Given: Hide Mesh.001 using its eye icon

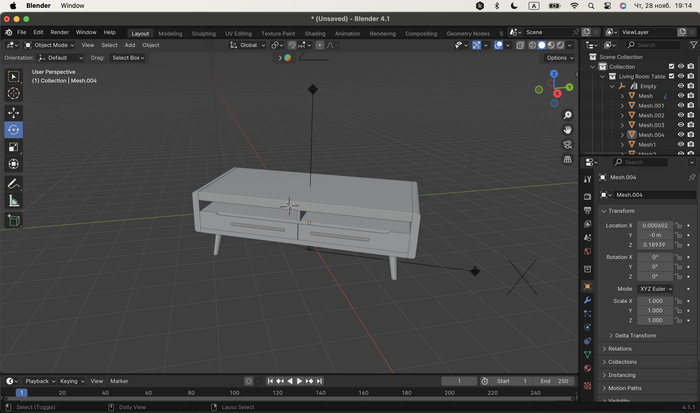Looking at the screenshot, I should [681, 106].
